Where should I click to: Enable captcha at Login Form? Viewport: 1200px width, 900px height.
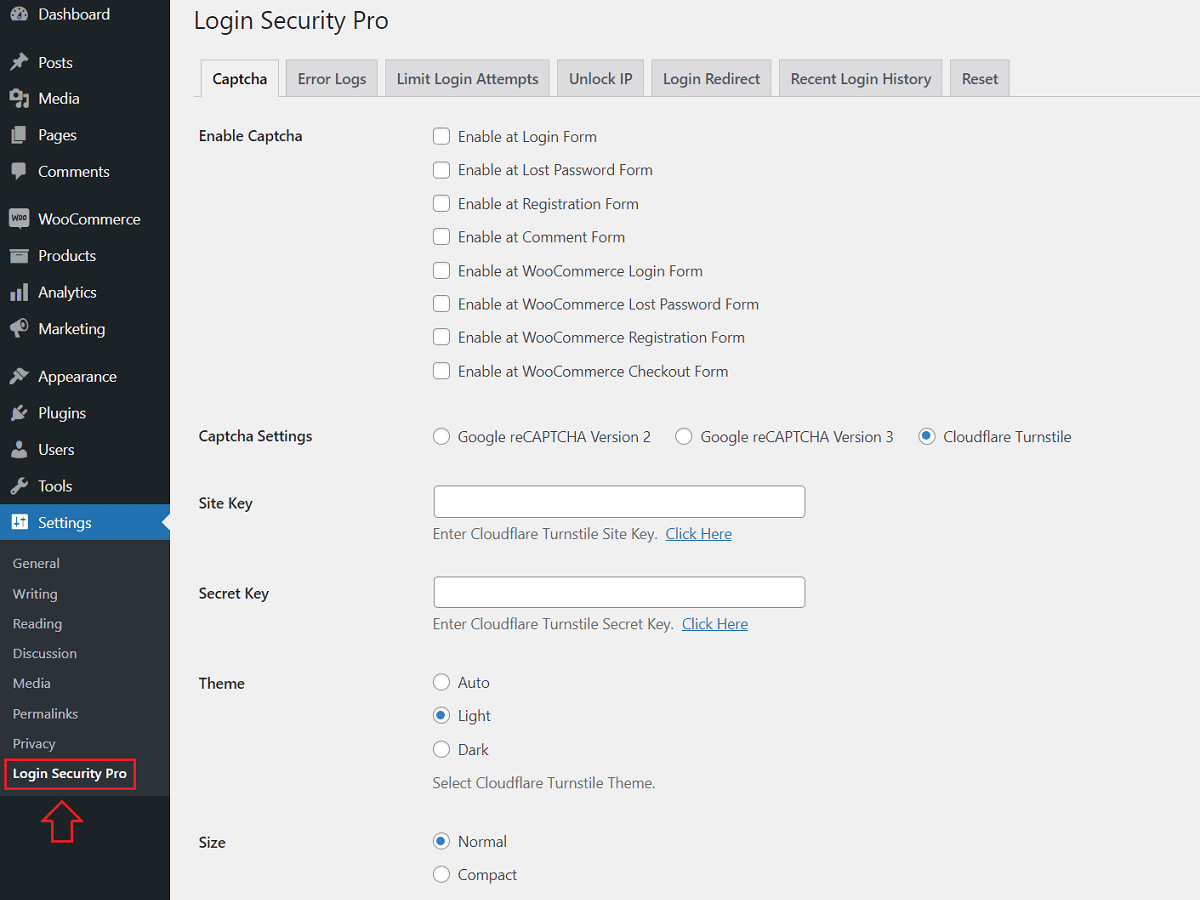441,136
